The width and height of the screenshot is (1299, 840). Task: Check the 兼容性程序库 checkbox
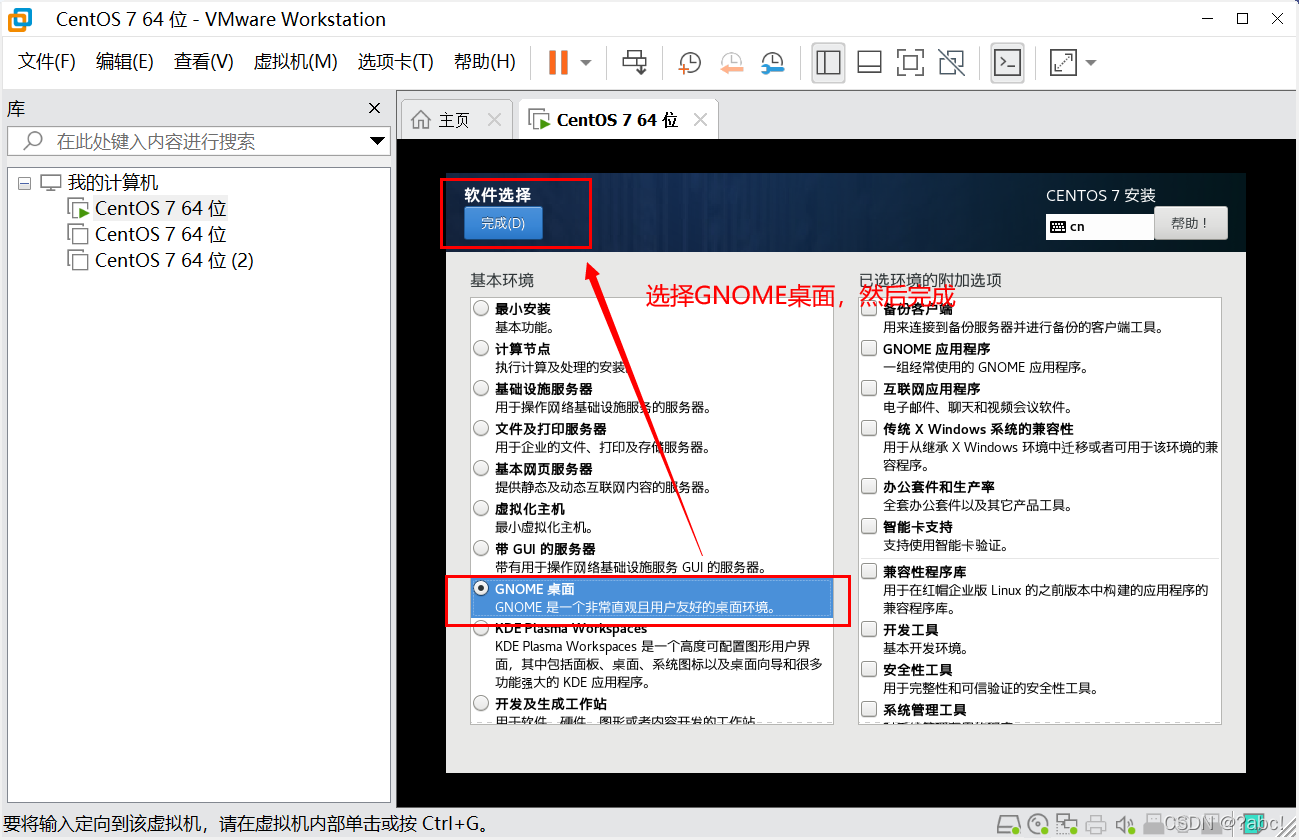pos(869,572)
